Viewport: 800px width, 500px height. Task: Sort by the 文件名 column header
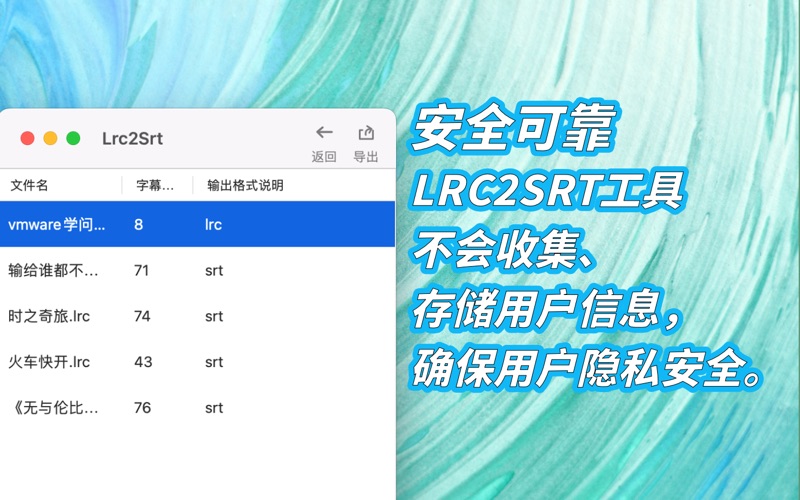[x=30, y=185]
